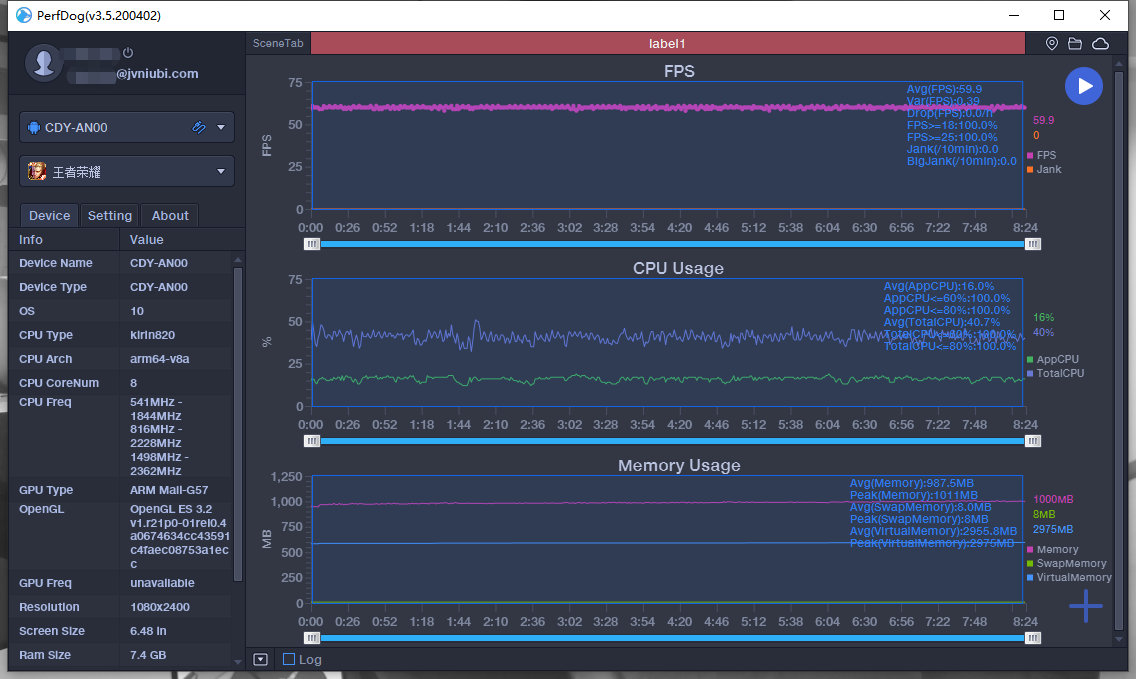This screenshot has width=1136, height=679.
Task: Click the connection link icon next to CDY-AN00
Action: (x=199, y=128)
